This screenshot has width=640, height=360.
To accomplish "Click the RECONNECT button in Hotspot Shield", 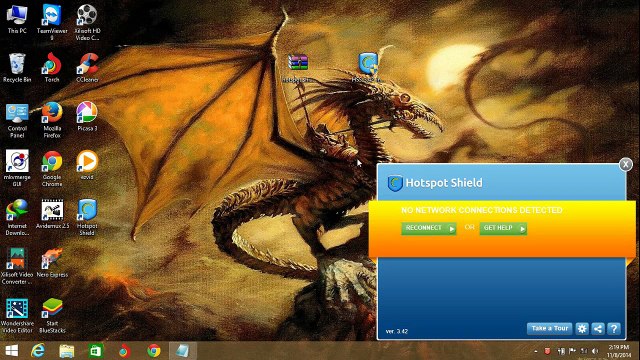I will click(x=429, y=228).
